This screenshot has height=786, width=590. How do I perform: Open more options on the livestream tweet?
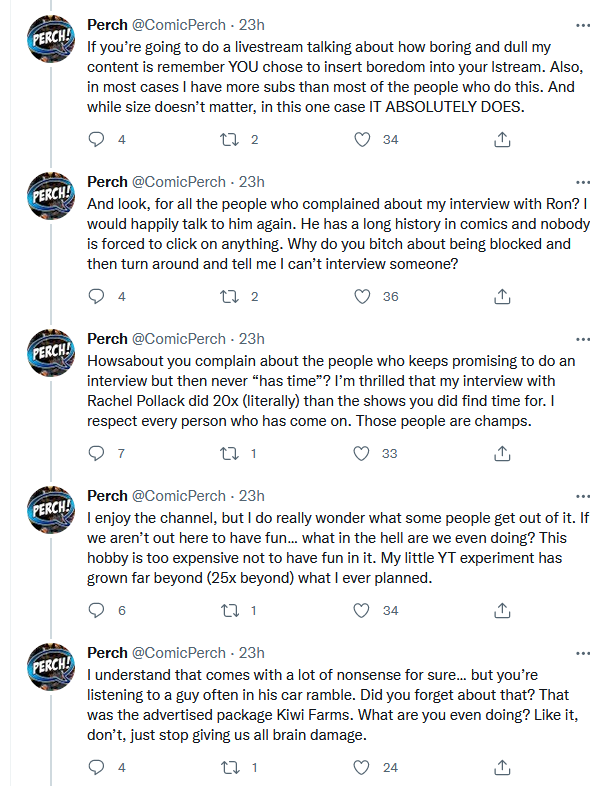point(582,25)
